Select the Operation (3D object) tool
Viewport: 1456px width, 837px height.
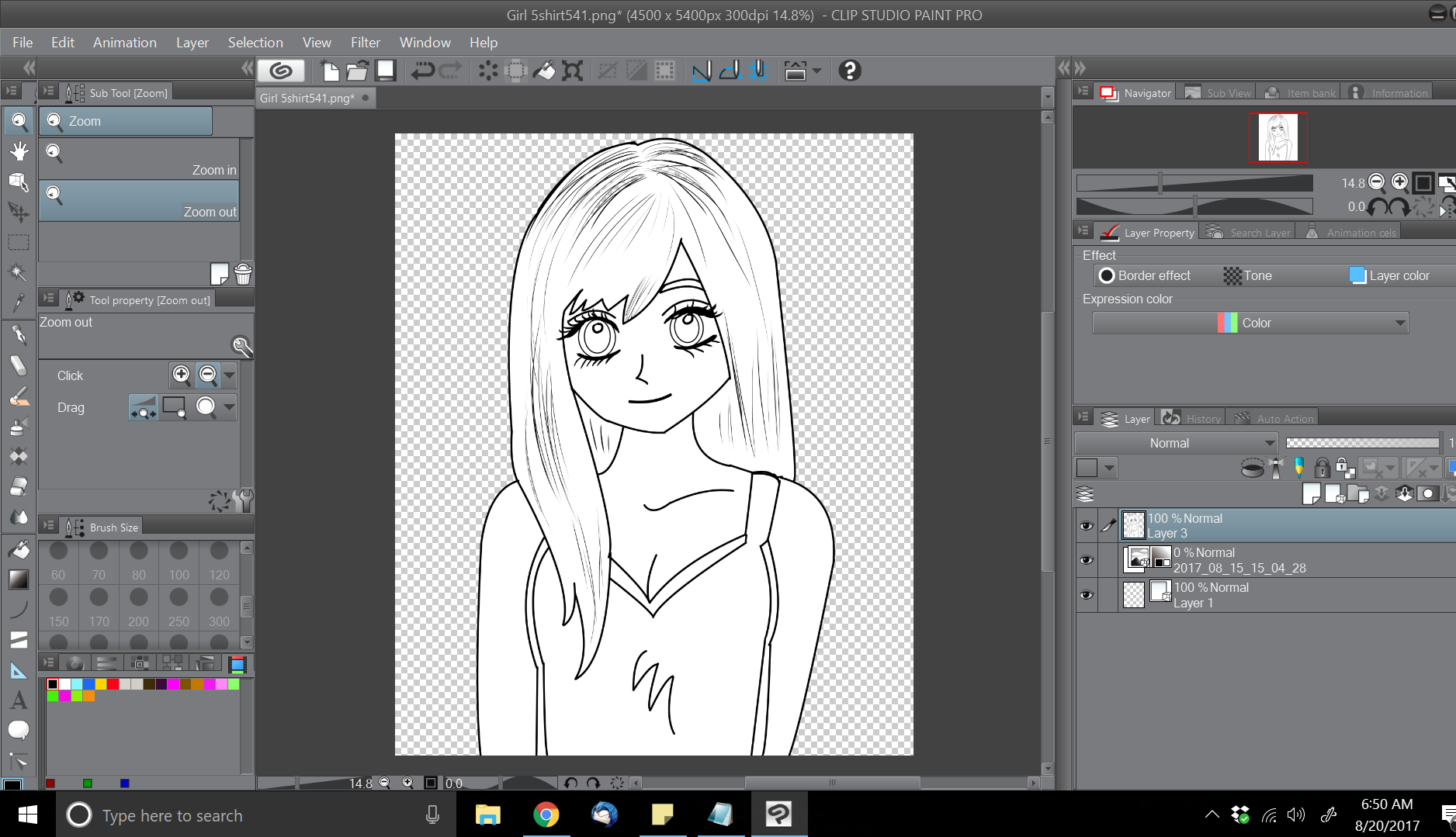[x=19, y=182]
